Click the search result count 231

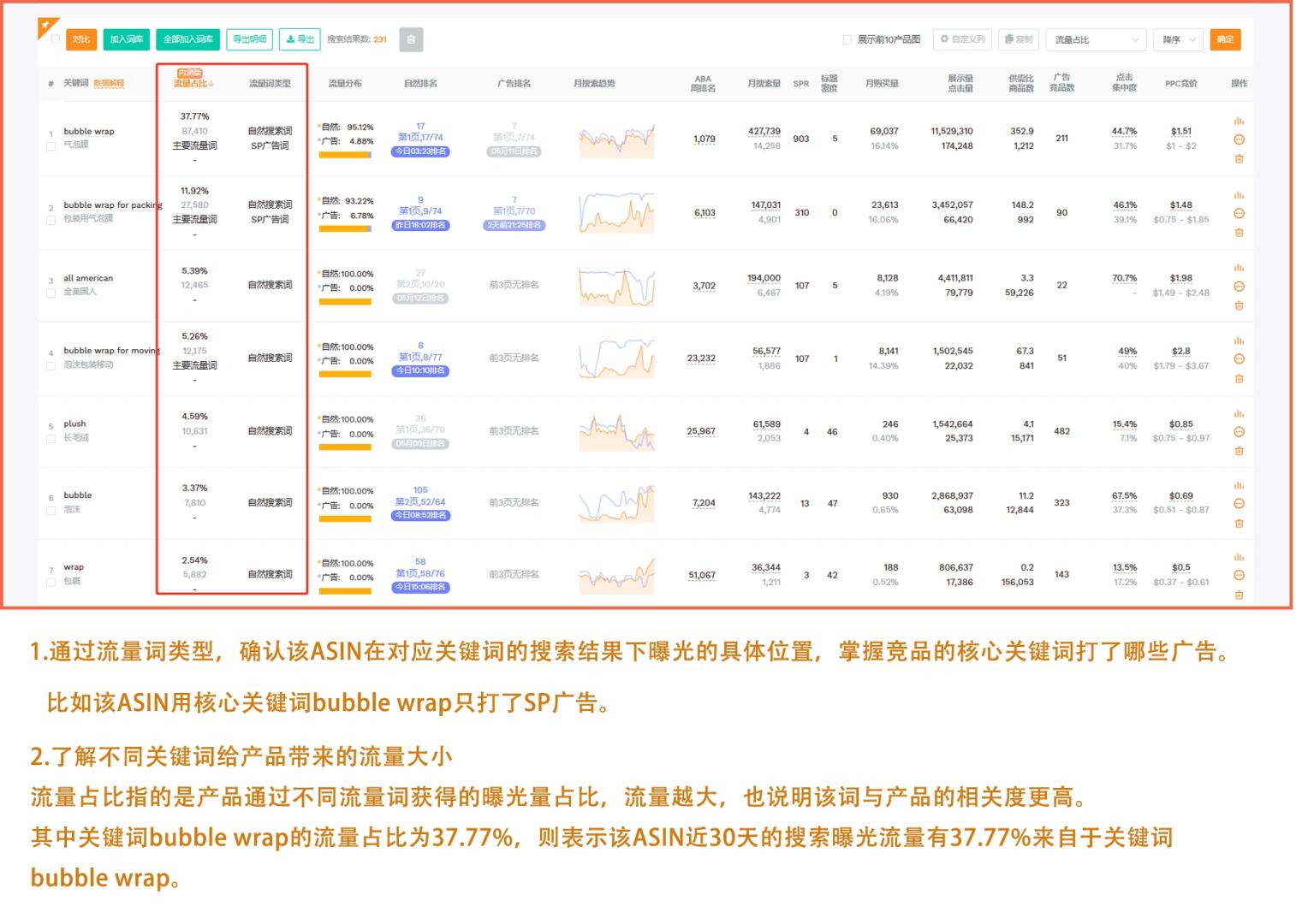(380, 39)
